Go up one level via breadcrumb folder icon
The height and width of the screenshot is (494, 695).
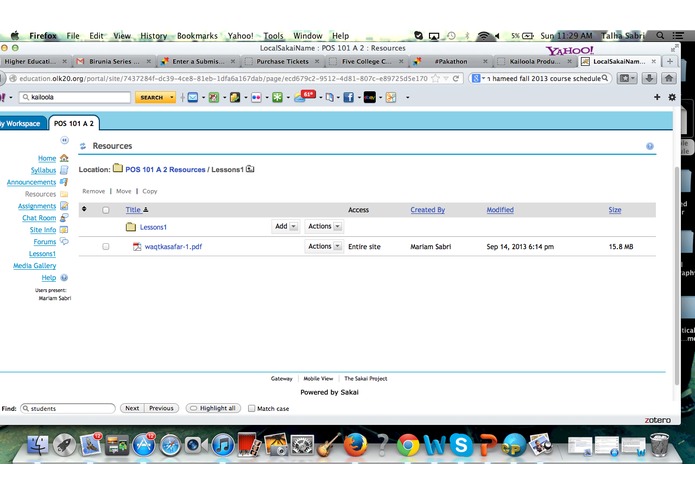250,169
